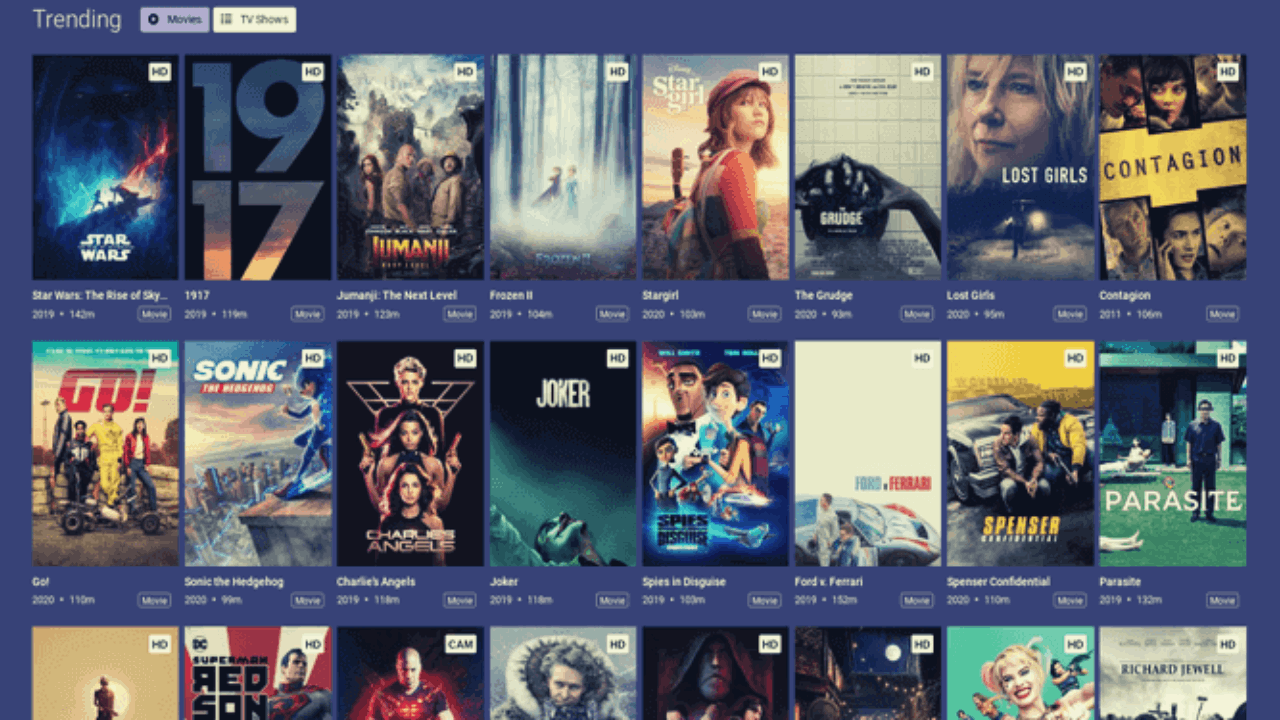This screenshot has width=1280, height=720.
Task: Click the "2020 • 99m" info text
Action: [214, 601]
